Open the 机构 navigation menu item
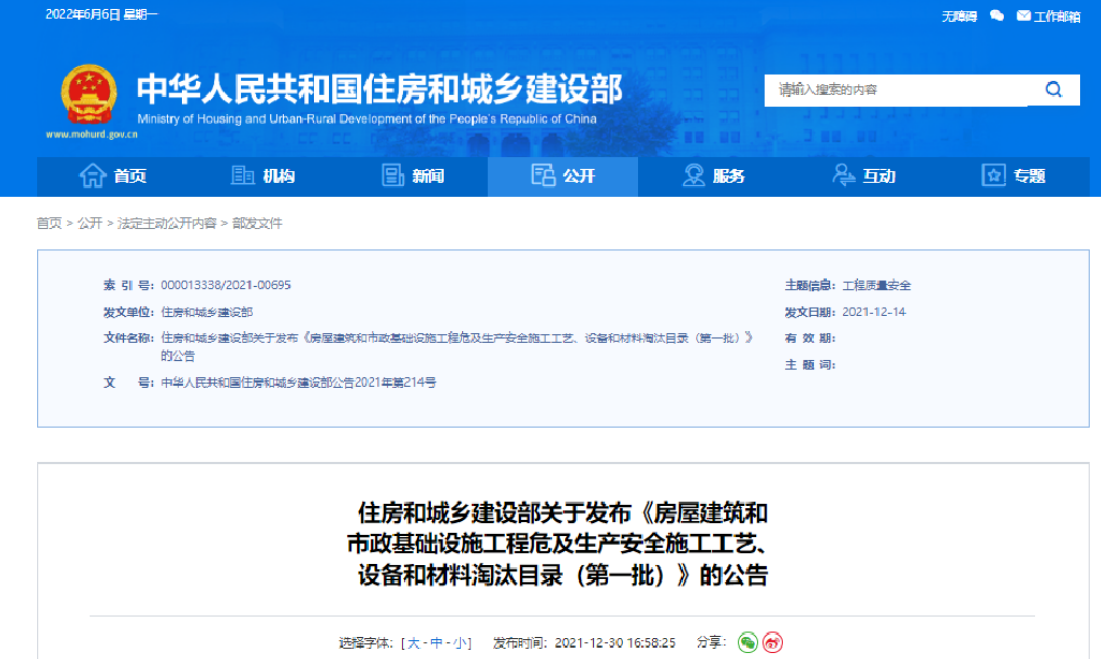The image size is (1101, 659). coord(263,176)
